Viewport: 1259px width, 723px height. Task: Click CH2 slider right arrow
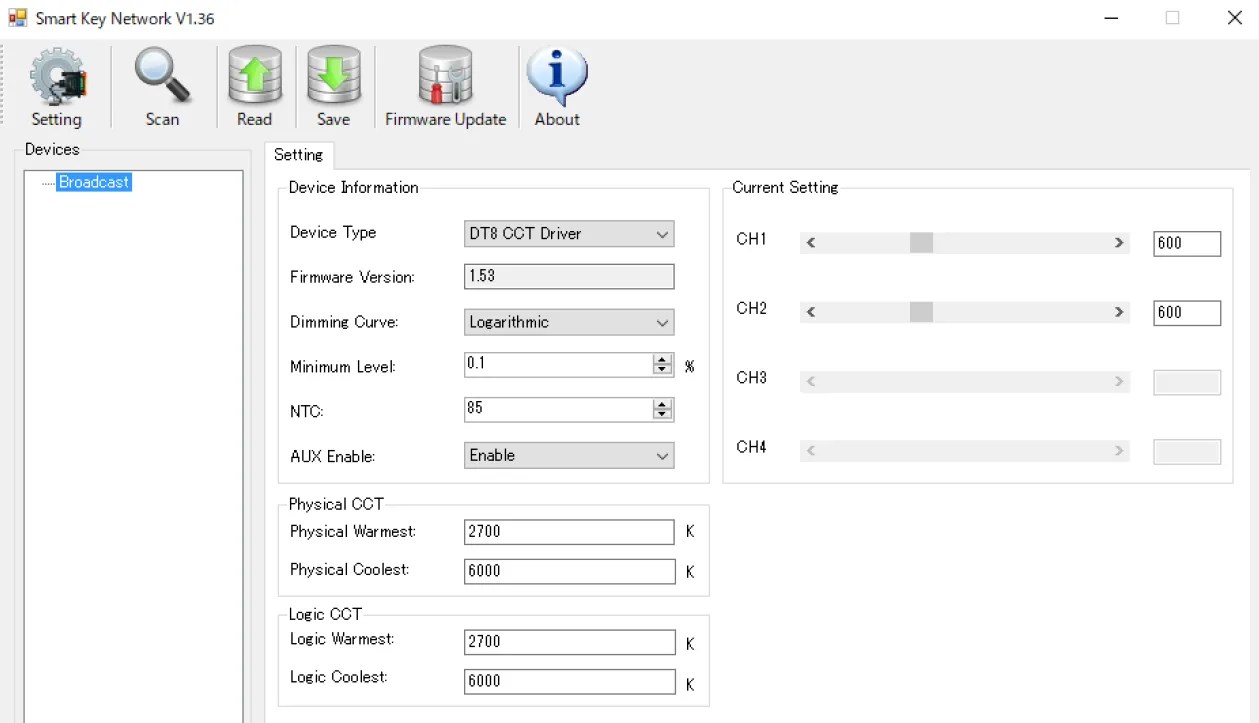[x=1119, y=312]
